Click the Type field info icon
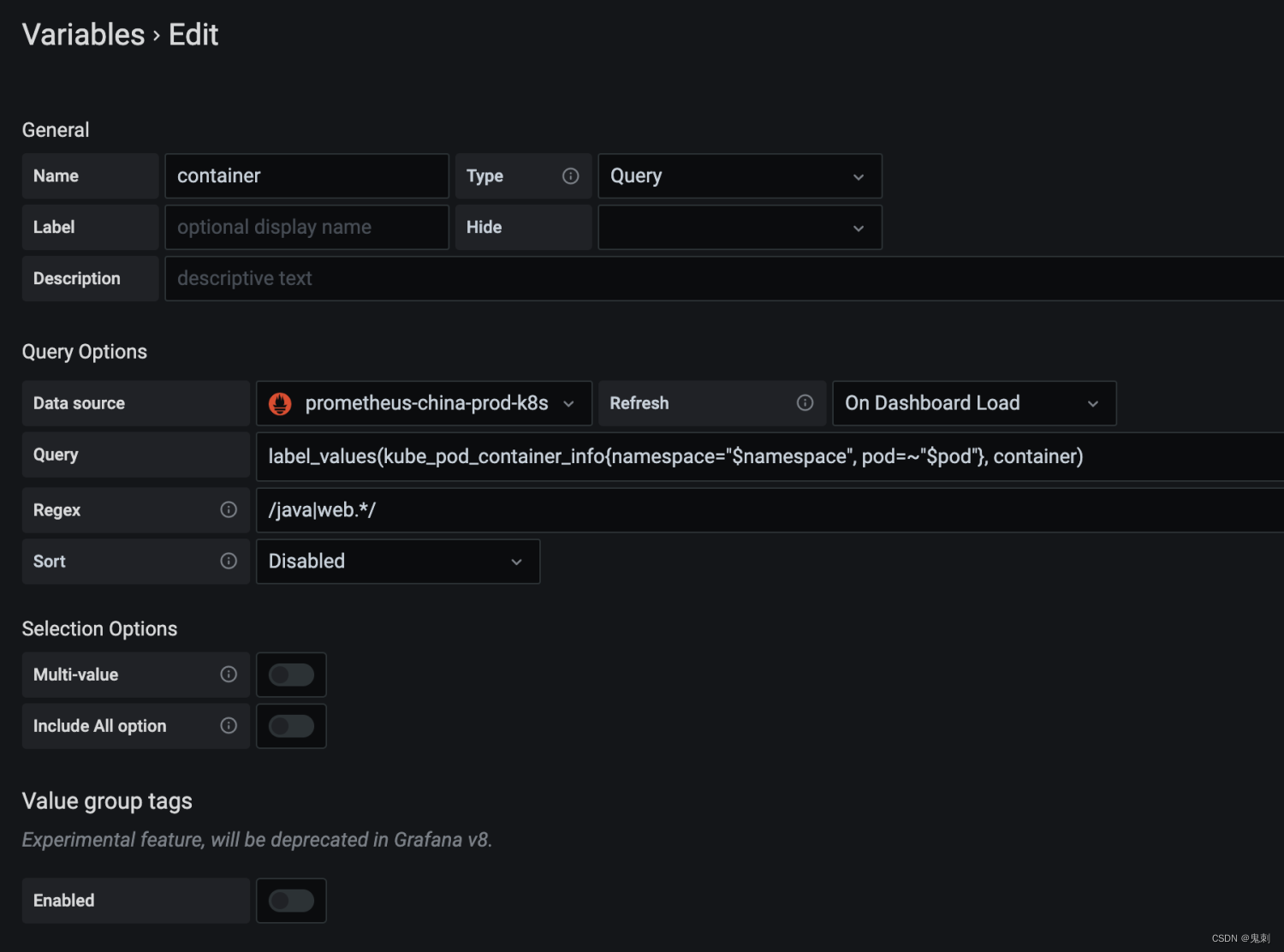The height and width of the screenshot is (952, 1284). (570, 176)
